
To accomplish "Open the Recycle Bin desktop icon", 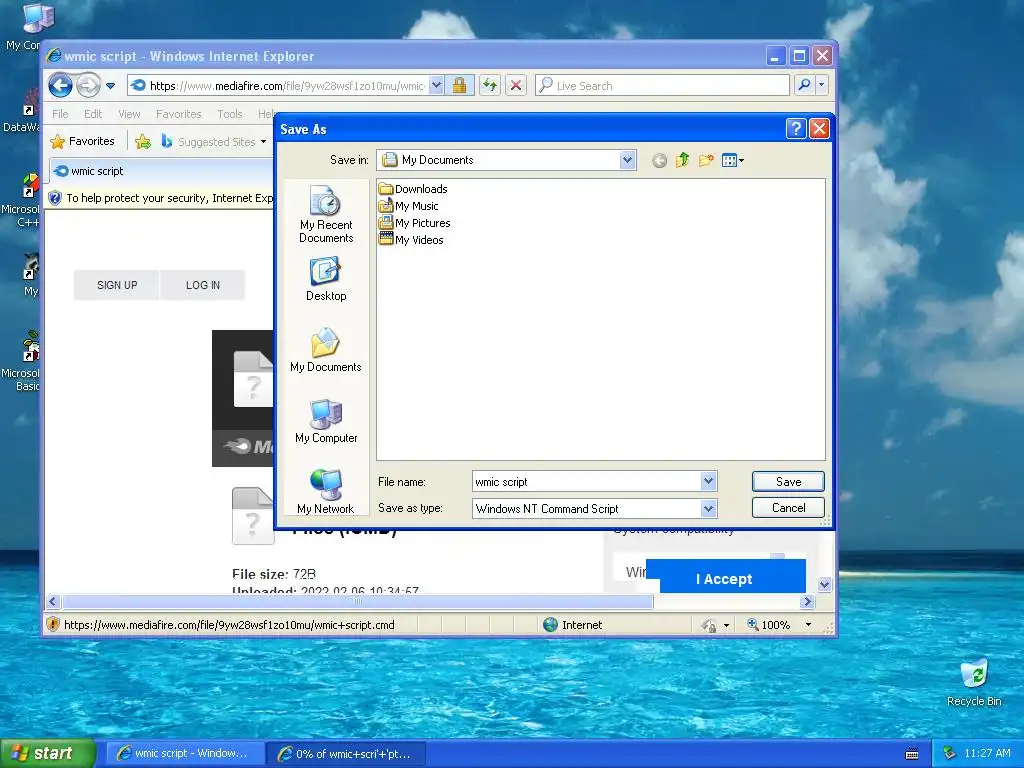I will pos(974,683).
